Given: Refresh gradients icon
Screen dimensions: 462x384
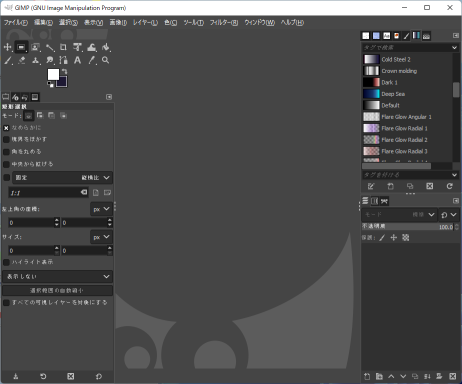Looking at the screenshot, I should click(449, 186).
